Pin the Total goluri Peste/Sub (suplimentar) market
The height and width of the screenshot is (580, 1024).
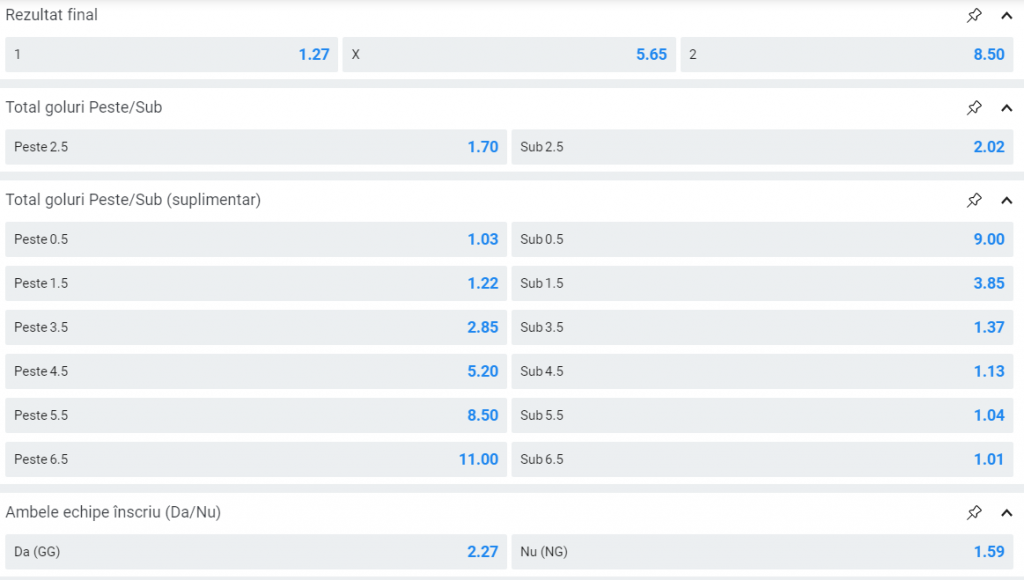(974, 200)
